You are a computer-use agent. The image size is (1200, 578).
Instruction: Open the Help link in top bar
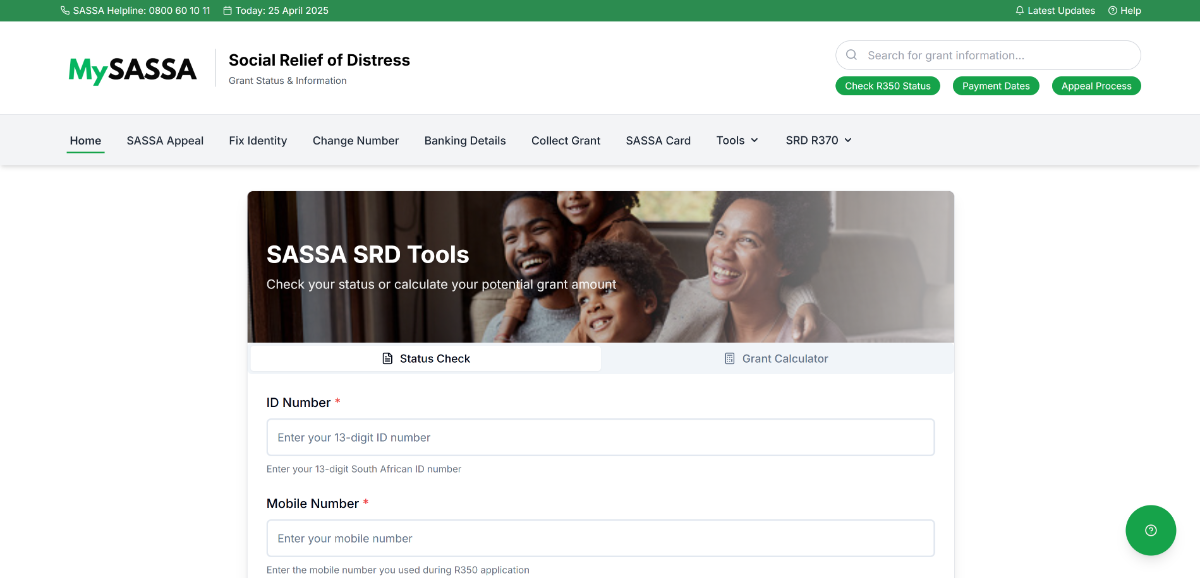(x=1125, y=11)
